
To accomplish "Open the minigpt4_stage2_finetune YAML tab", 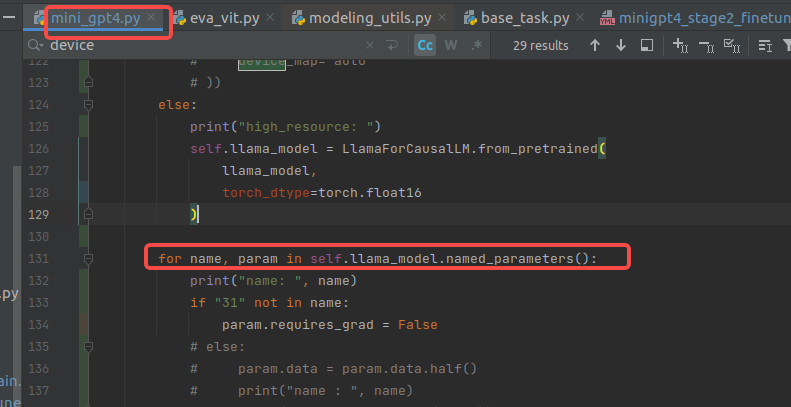I will [695, 19].
